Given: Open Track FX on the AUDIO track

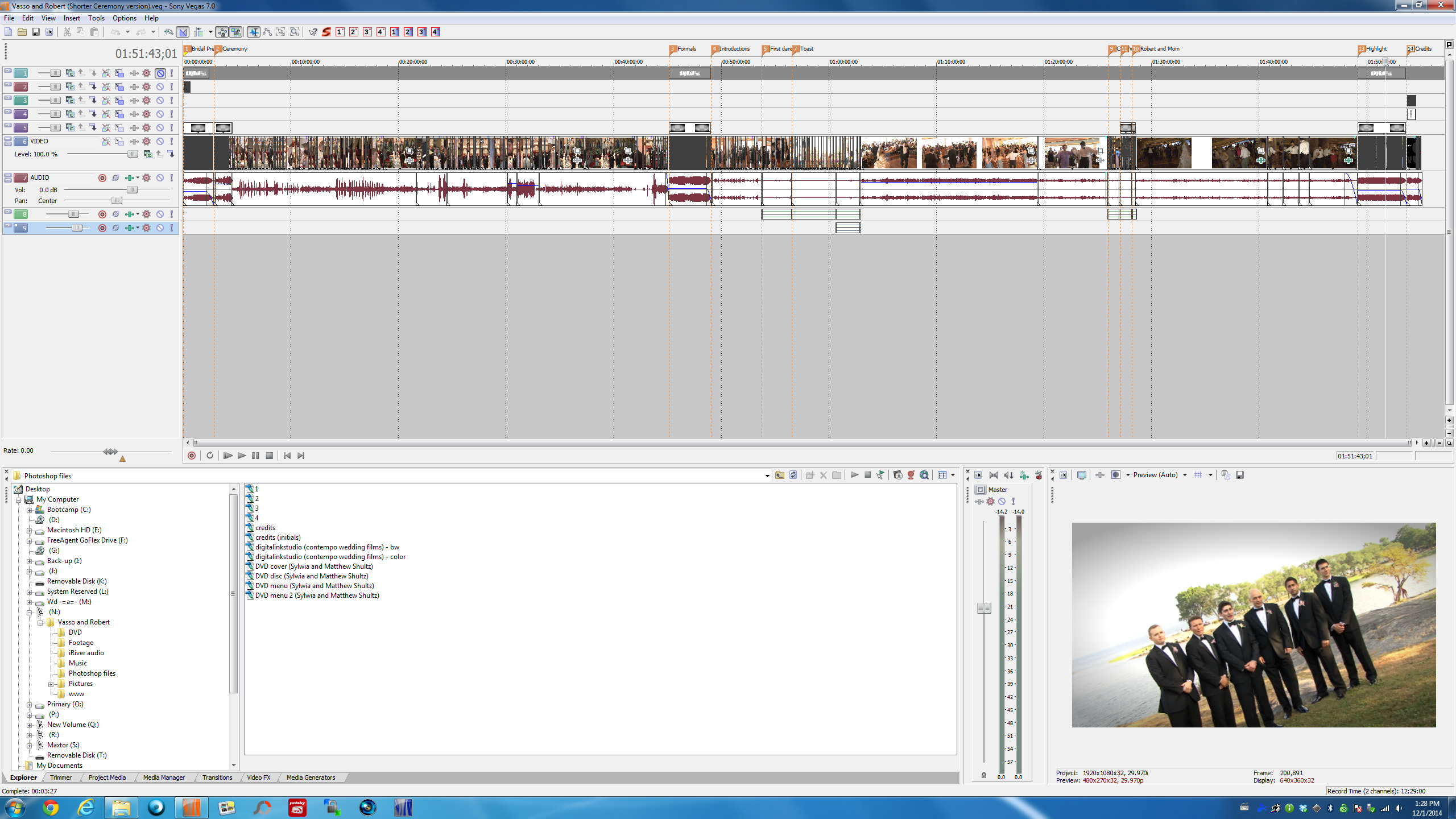Looking at the screenshot, I should [130, 178].
